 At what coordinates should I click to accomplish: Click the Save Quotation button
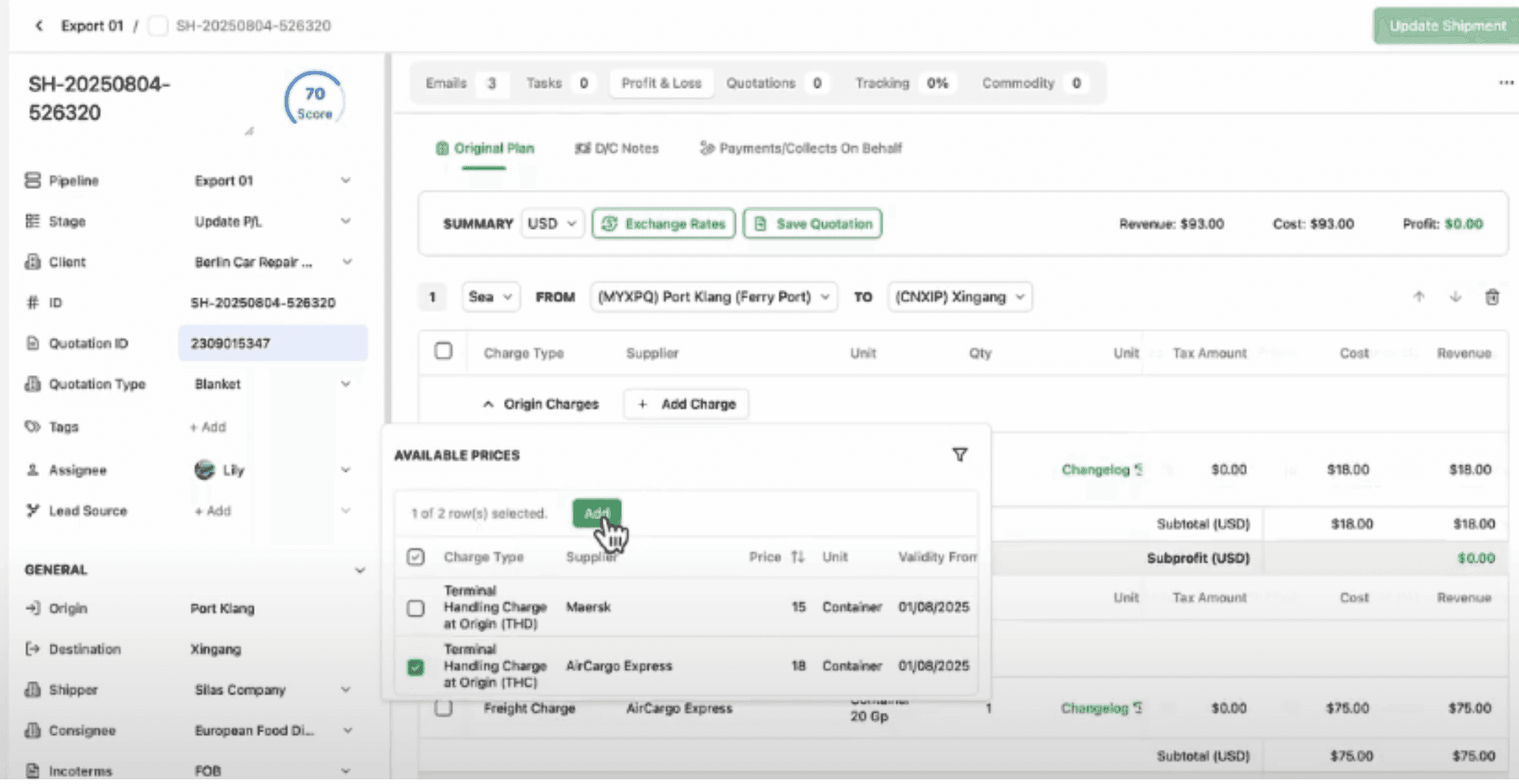click(813, 224)
